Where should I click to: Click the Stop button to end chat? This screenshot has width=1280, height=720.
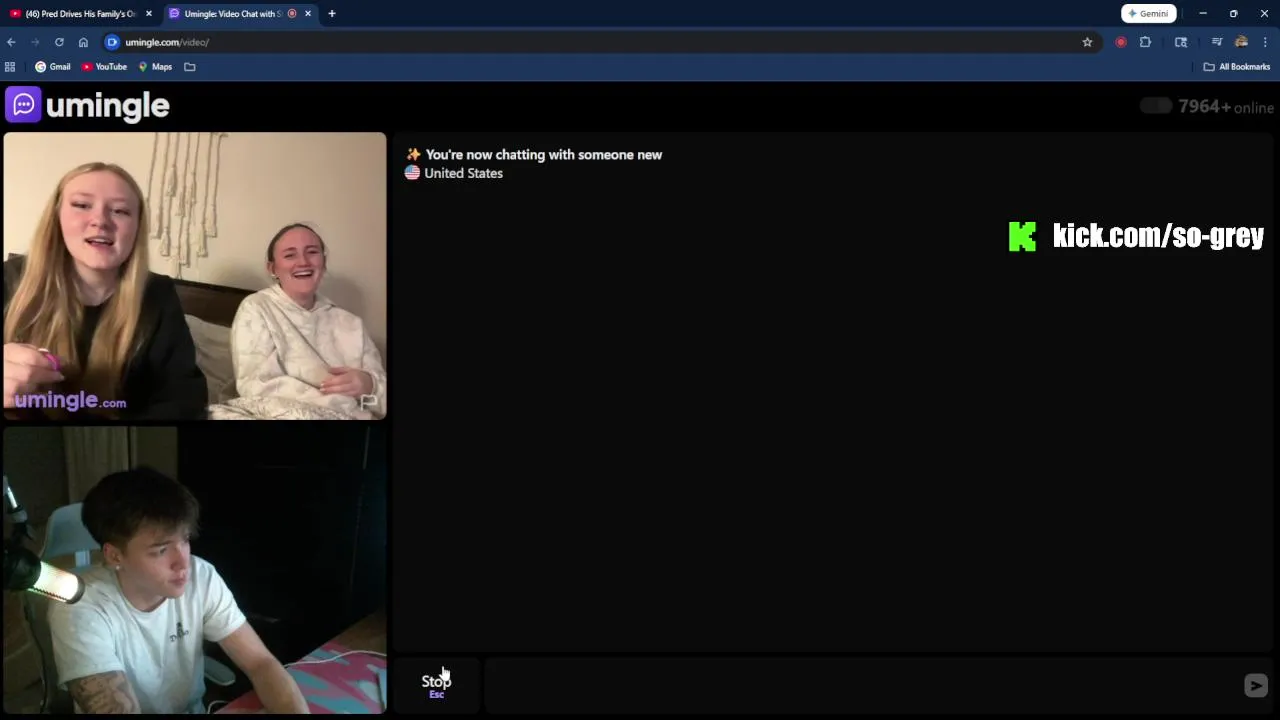point(436,685)
